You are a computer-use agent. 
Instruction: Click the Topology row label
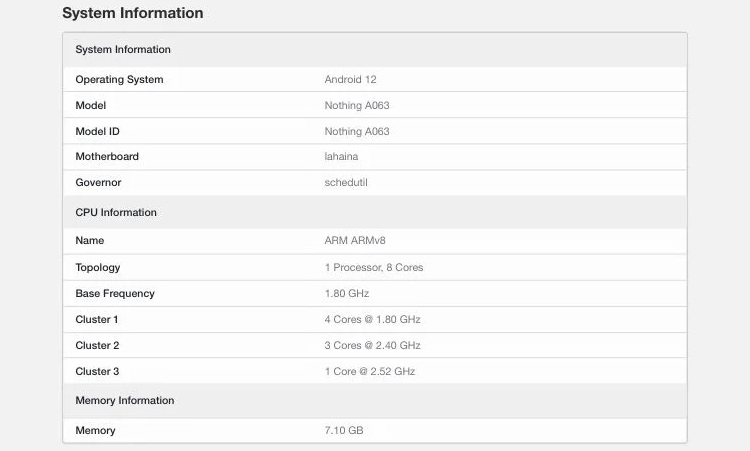[x=98, y=268]
